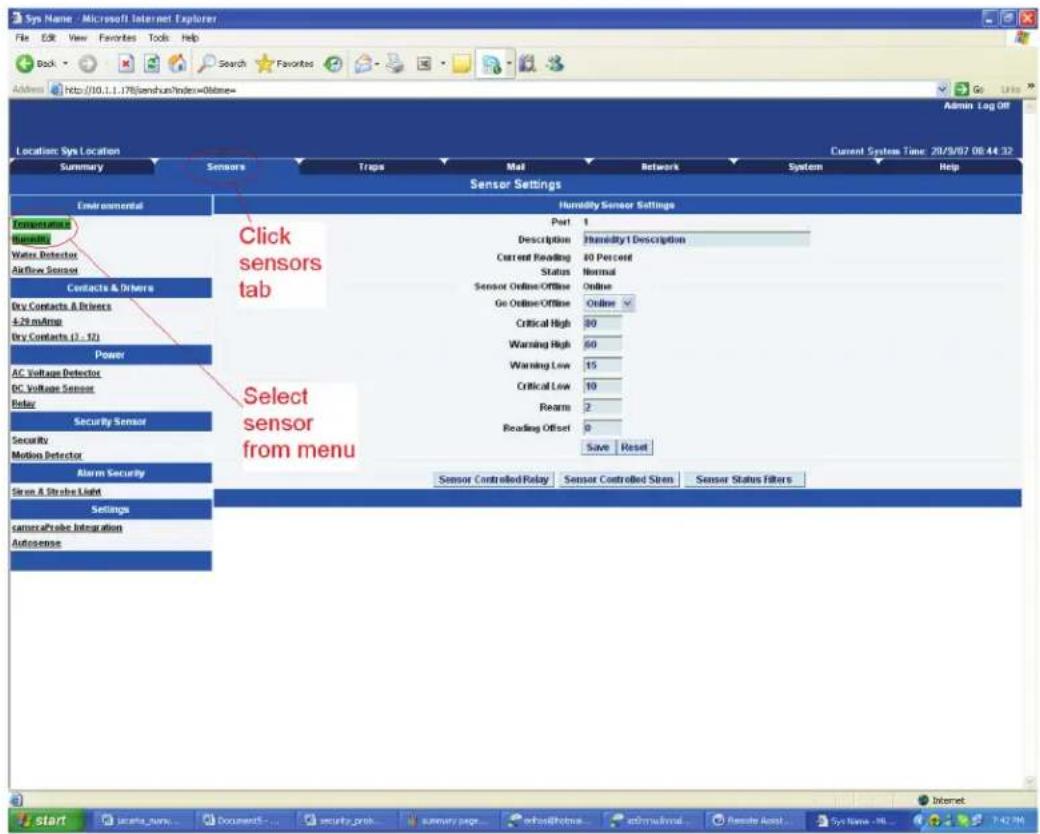Open the browser Help menu
1040x834 pixels.
pos(190,38)
